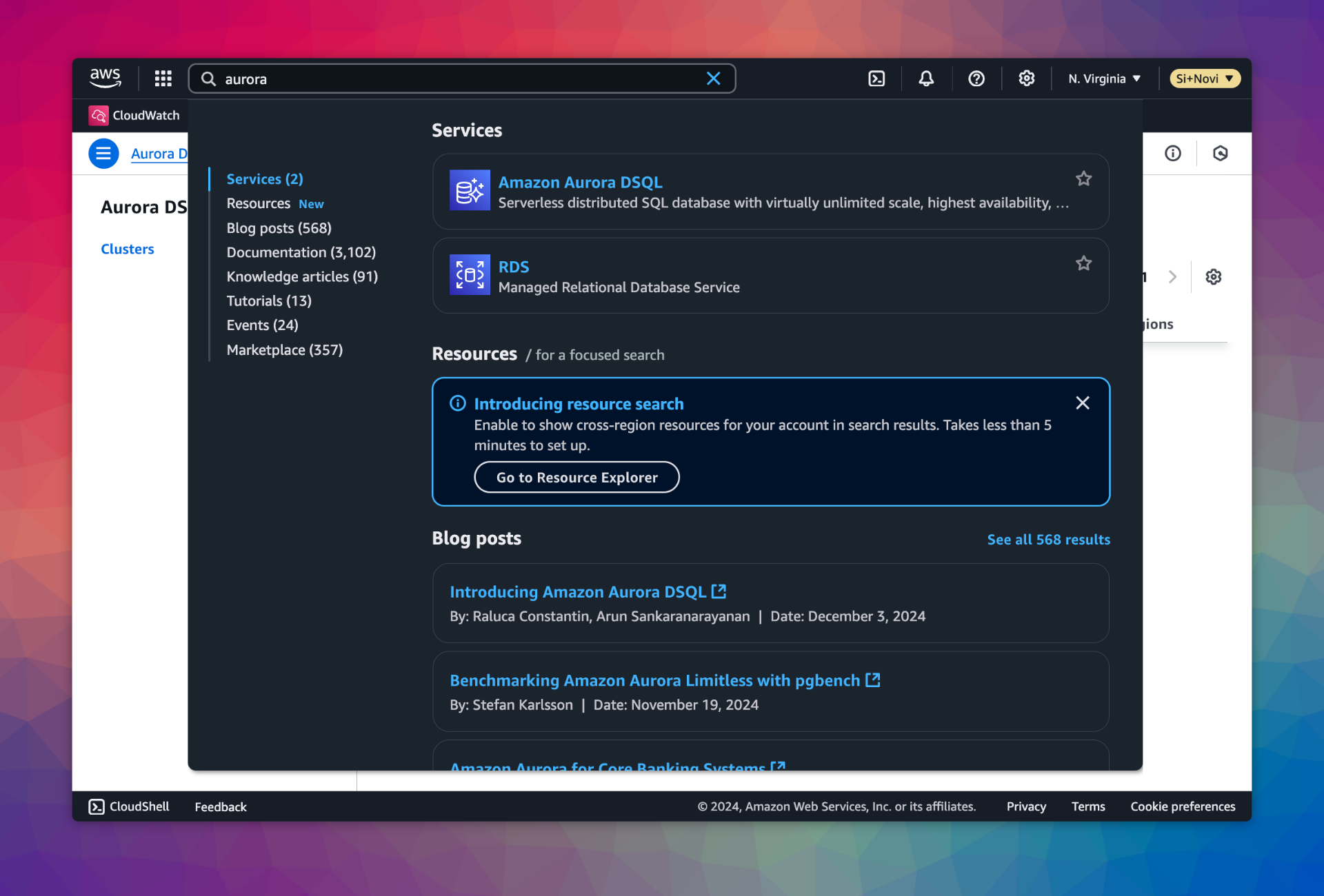Click the RDS service icon

(x=470, y=274)
